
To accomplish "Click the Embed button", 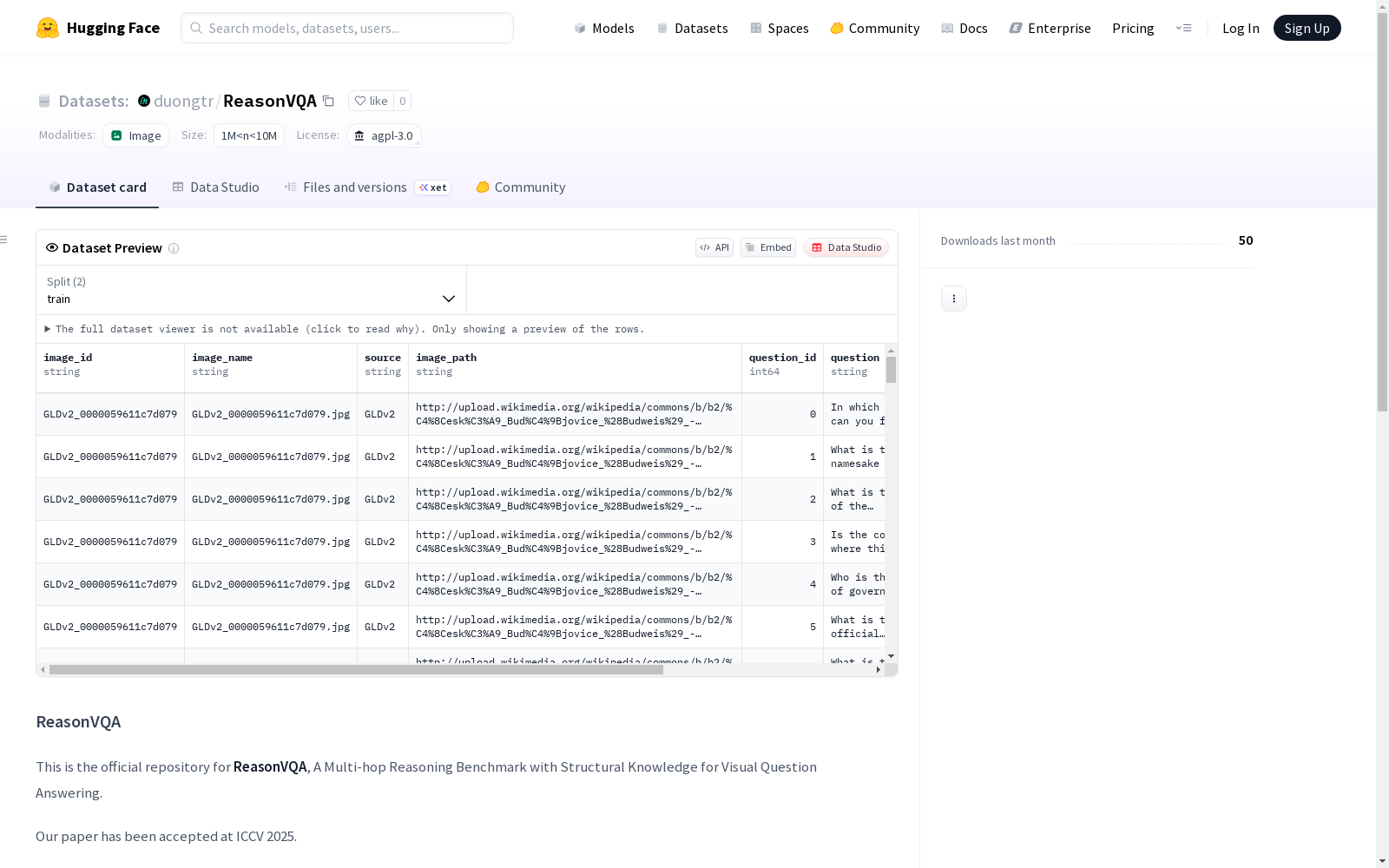I will pos(767,247).
